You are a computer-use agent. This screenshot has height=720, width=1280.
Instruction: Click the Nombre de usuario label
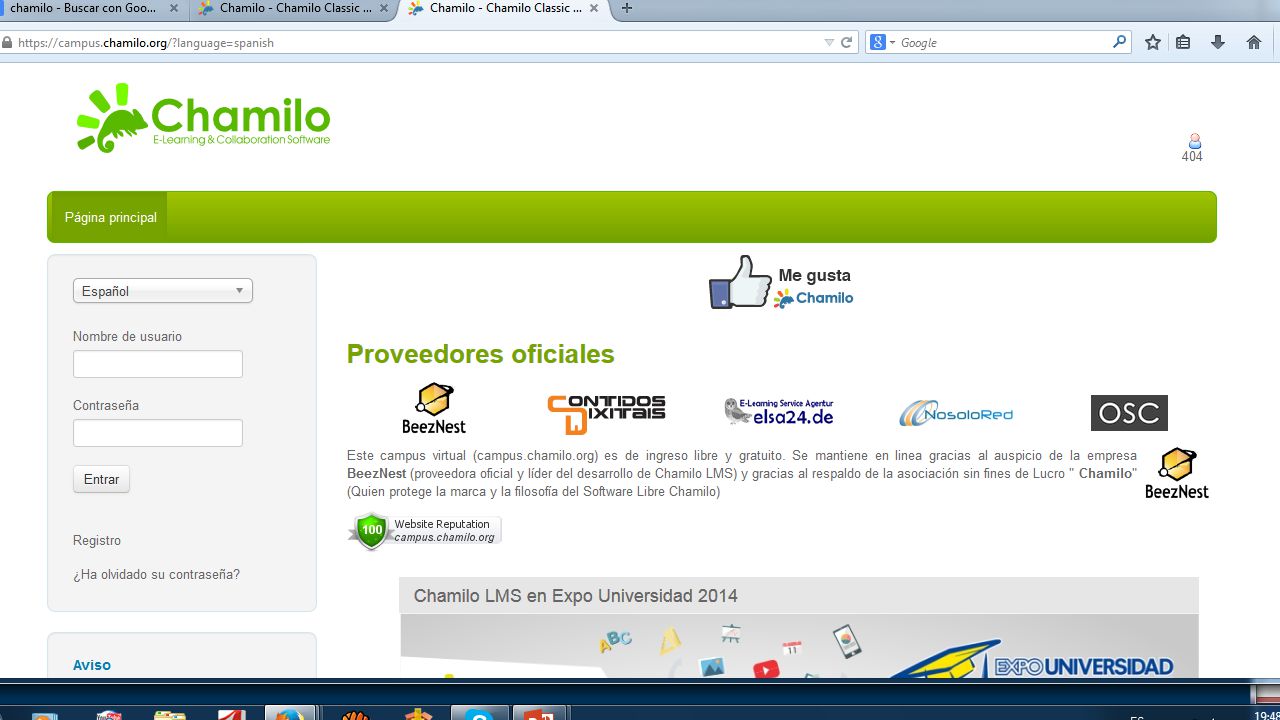coord(127,336)
